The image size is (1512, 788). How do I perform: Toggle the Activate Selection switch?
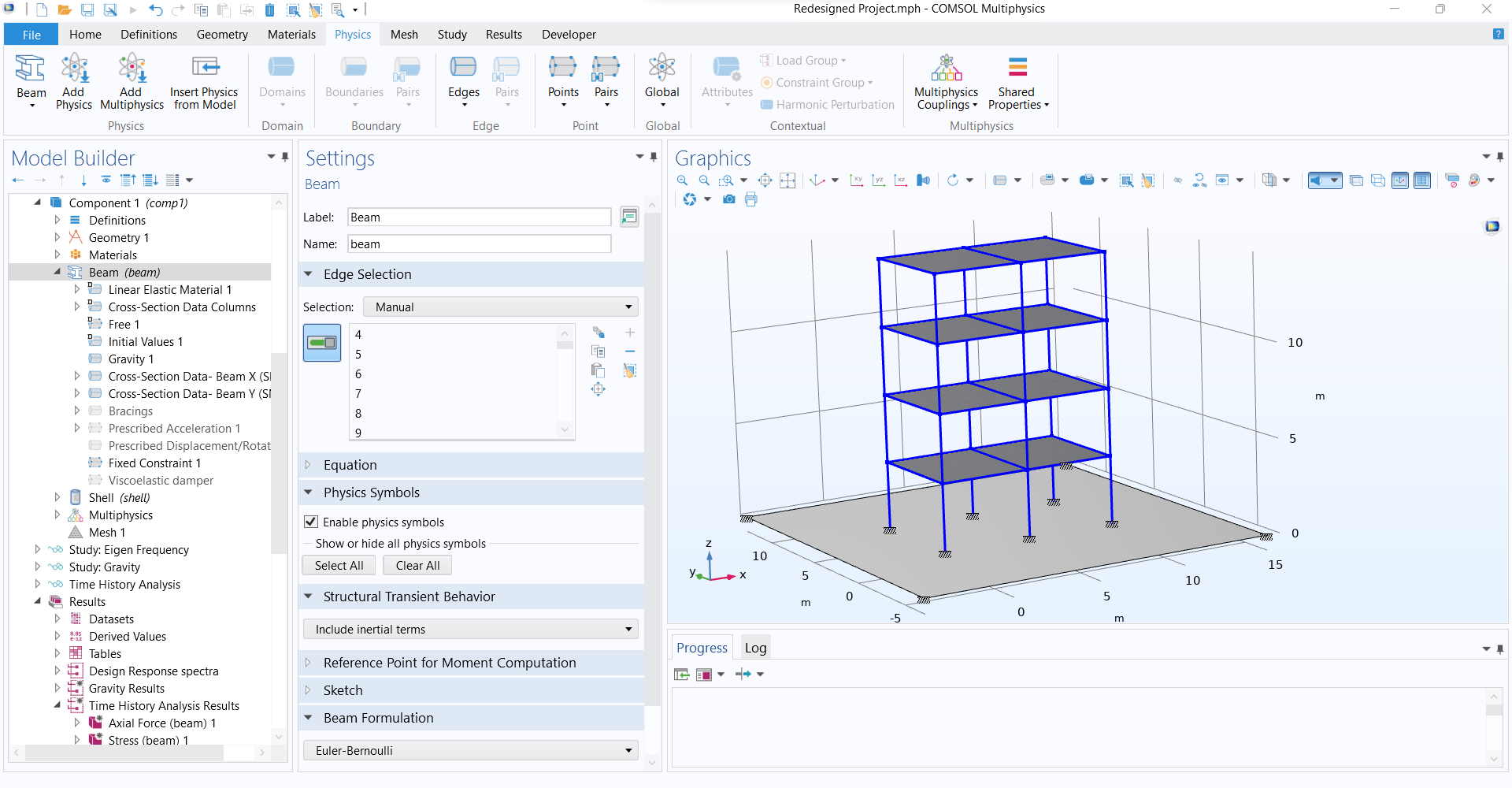tap(322, 343)
